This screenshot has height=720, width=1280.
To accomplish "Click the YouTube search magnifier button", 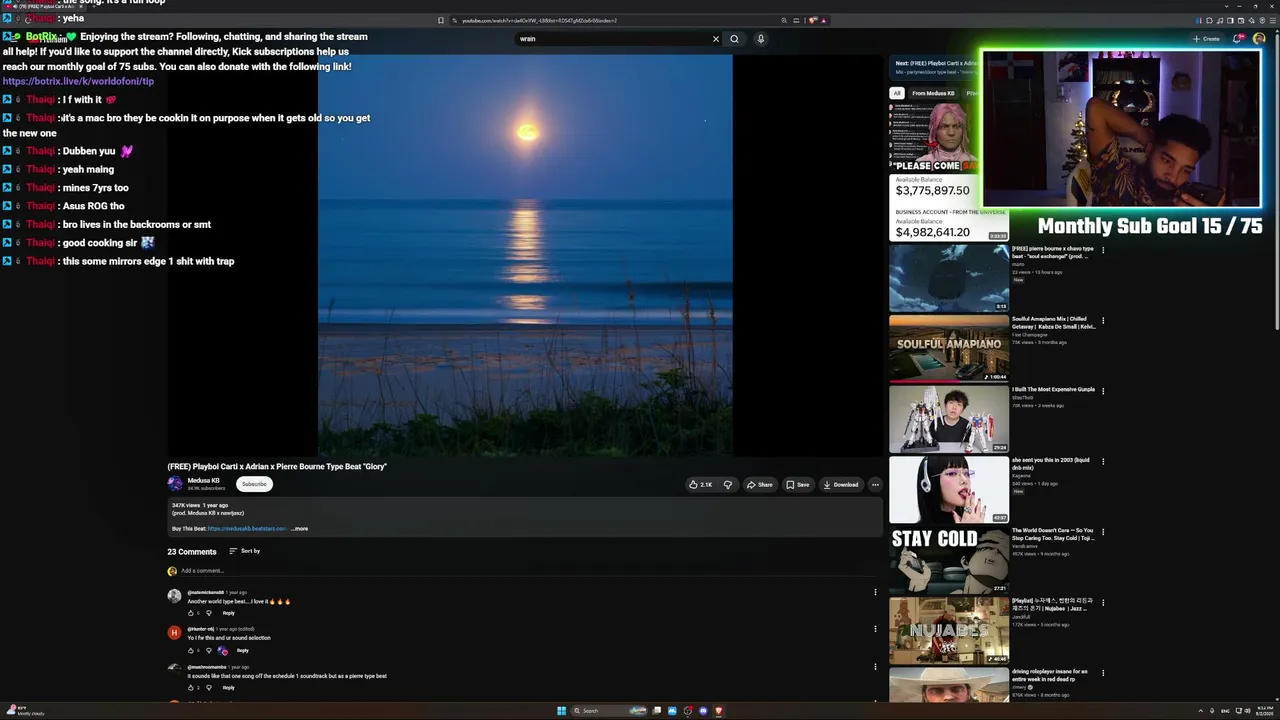I will point(734,39).
